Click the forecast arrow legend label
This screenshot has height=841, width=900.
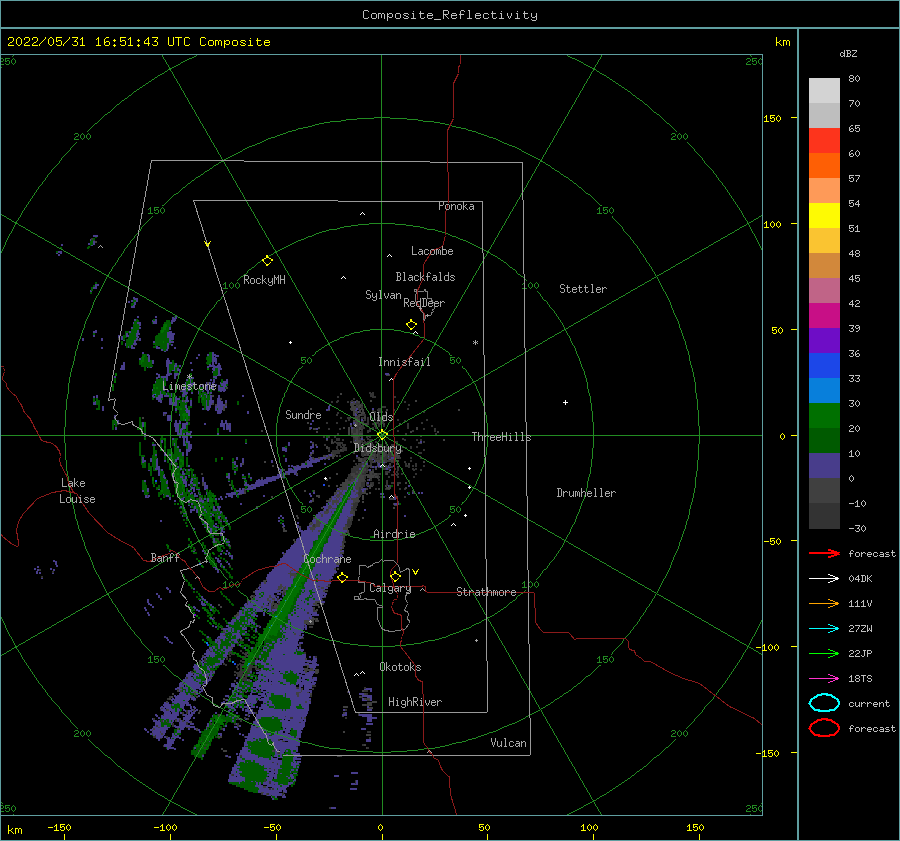[872, 553]
